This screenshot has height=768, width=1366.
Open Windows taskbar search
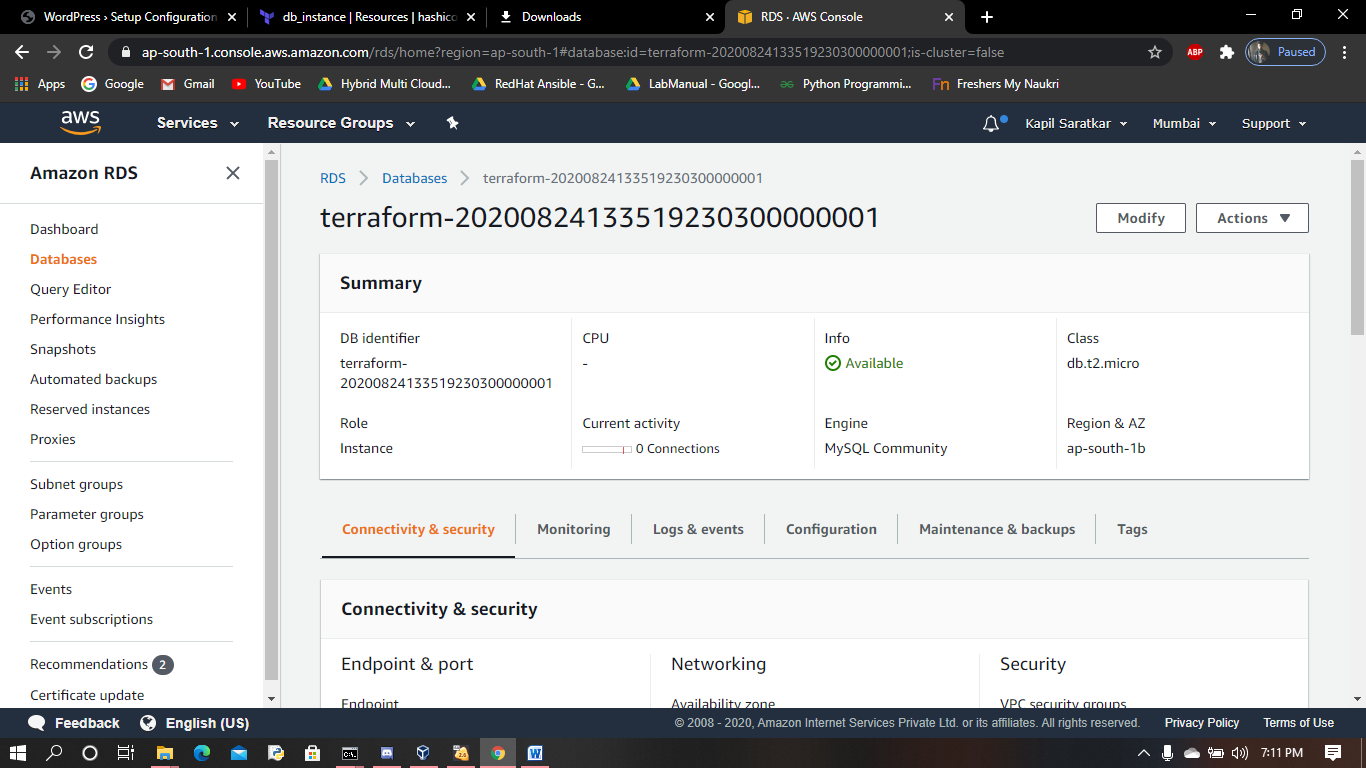(55, 753)
